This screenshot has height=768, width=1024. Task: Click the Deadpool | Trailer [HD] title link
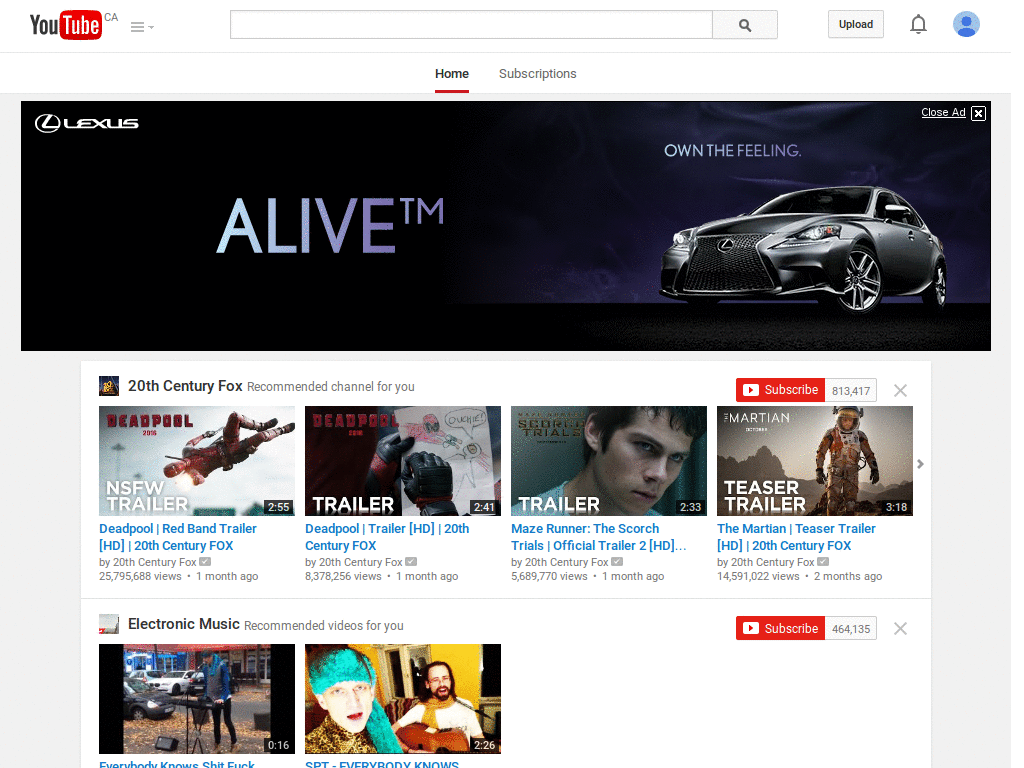(387, 537)
